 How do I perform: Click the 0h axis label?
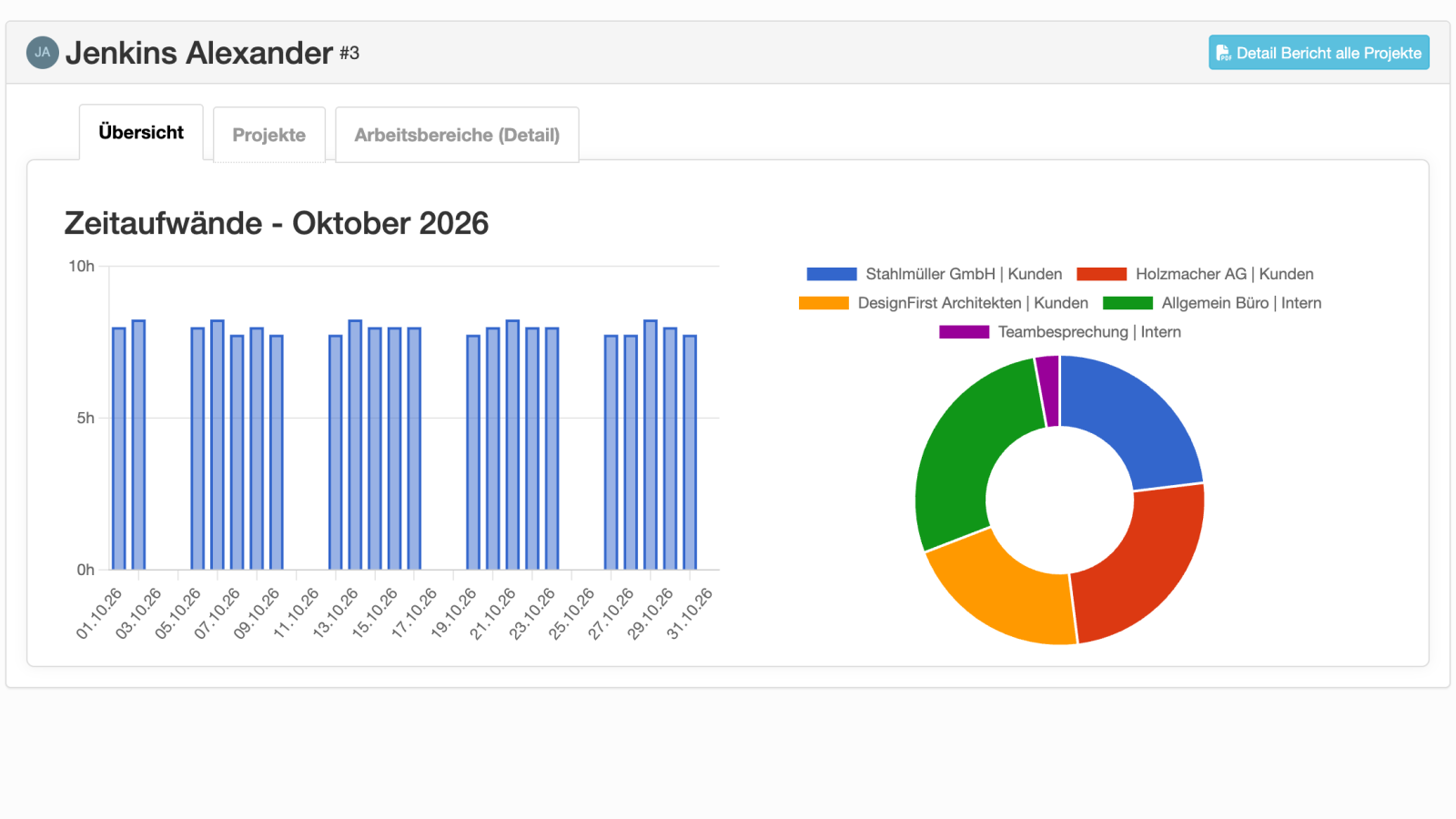coord(86,570)
